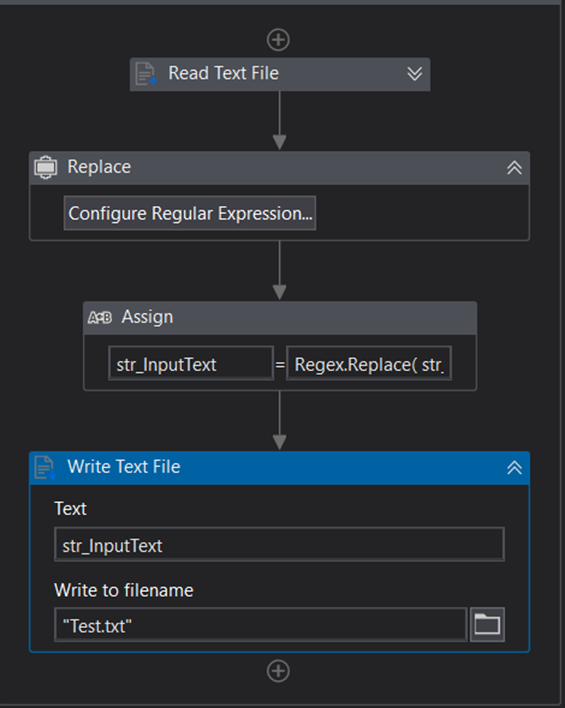Add activity via bottom plus icon
This screenshot has height=708, width=565.
[278, 671]
